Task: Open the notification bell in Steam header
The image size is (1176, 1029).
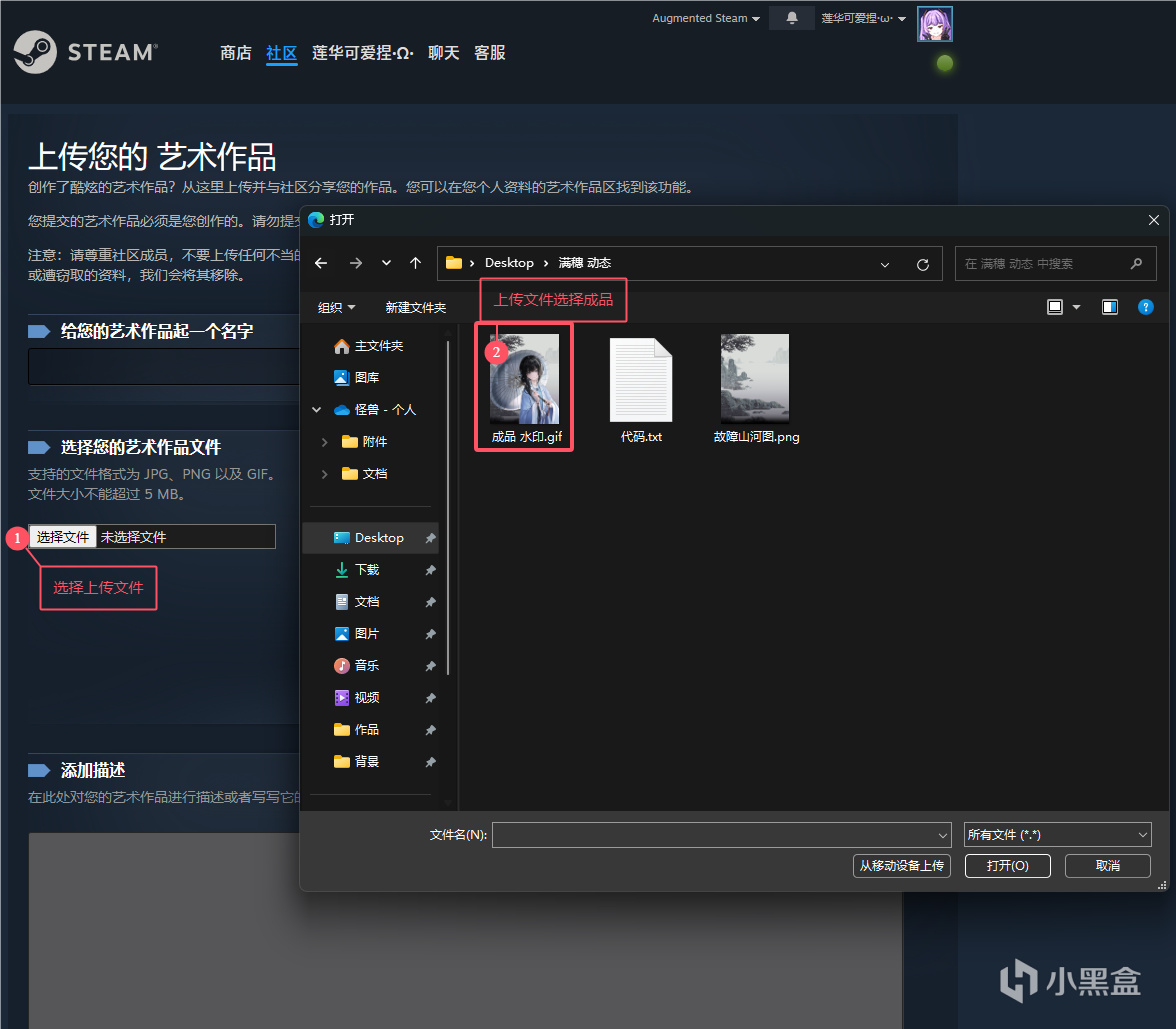Action: 791,18
